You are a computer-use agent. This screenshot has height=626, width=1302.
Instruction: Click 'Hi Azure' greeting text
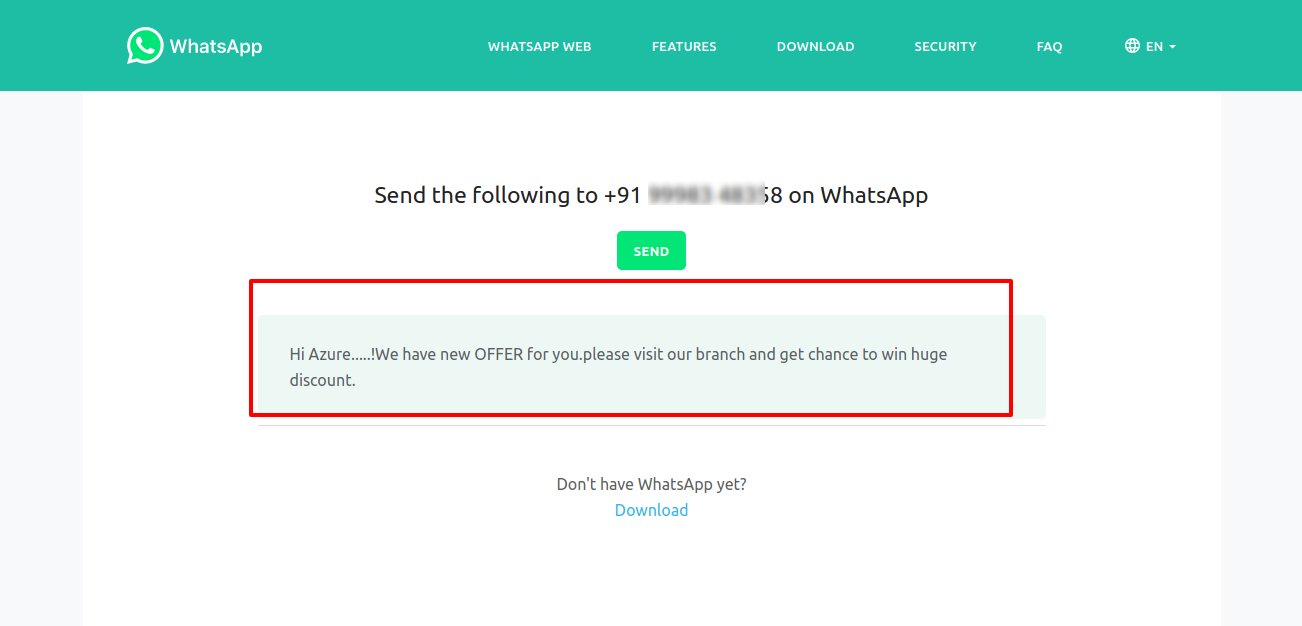tap(320, 354)
